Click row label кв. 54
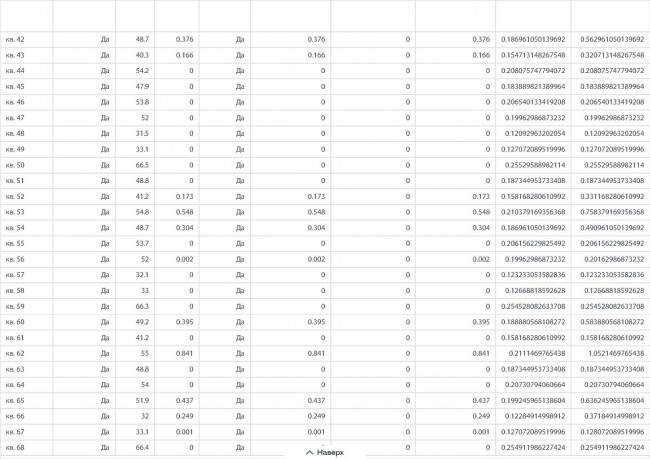 (x=15, y=228)
